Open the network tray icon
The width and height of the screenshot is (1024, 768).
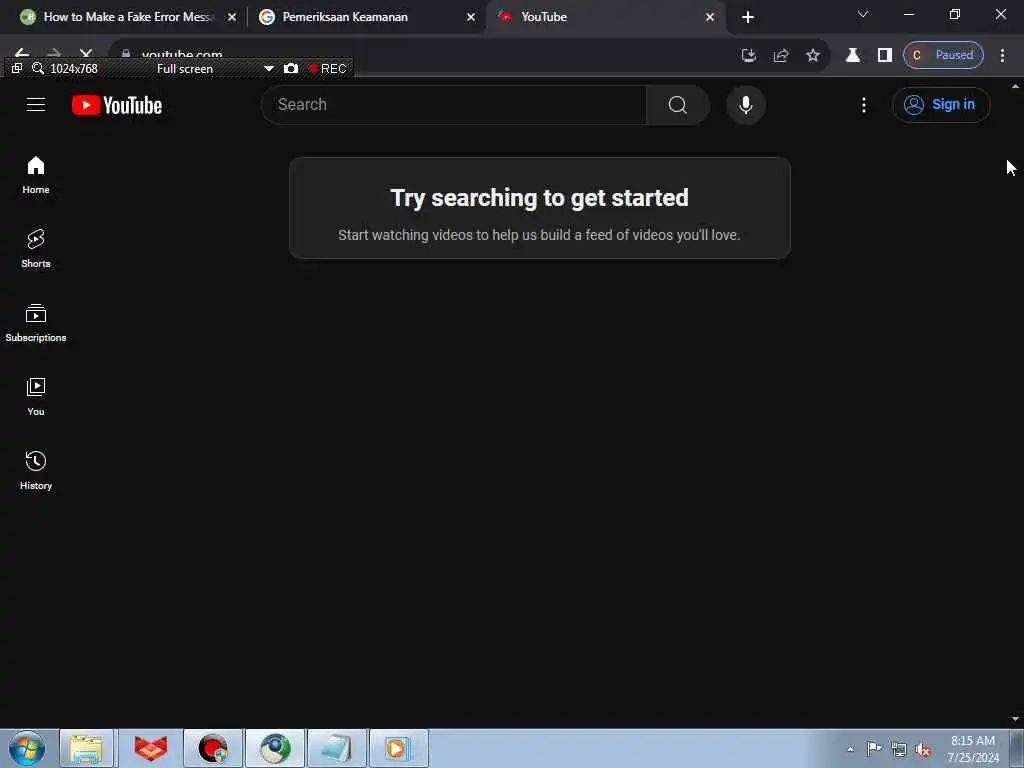(899, 750)
